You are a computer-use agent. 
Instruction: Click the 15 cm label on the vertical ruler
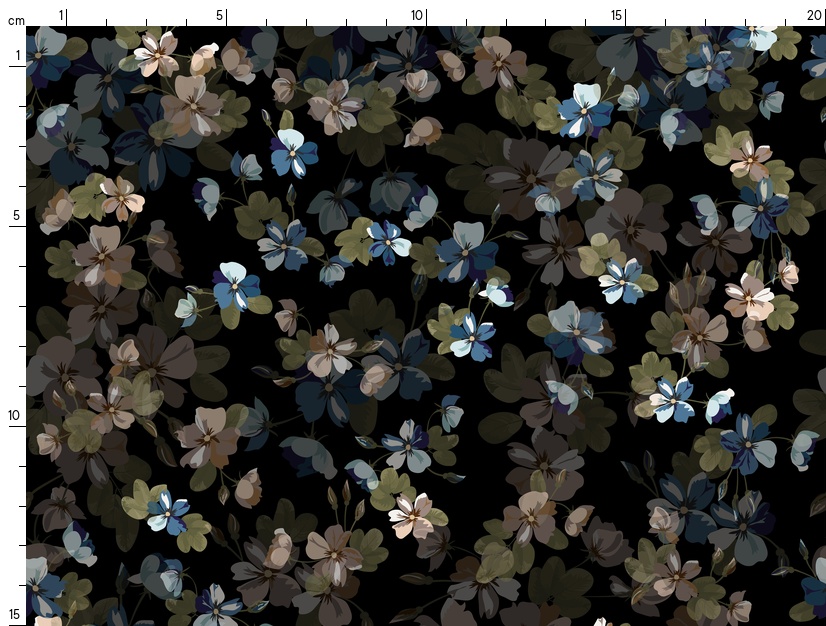pos(15,614)
